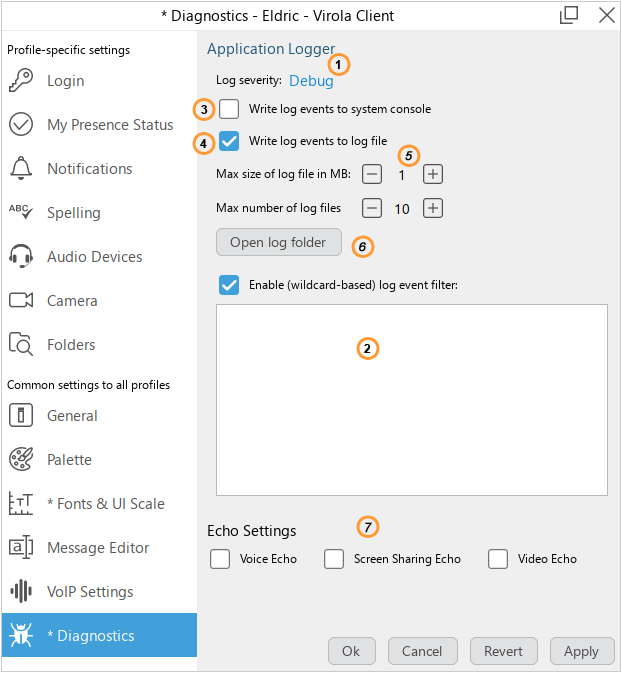Click the Palette icon in sidebar

coord(21,460)
